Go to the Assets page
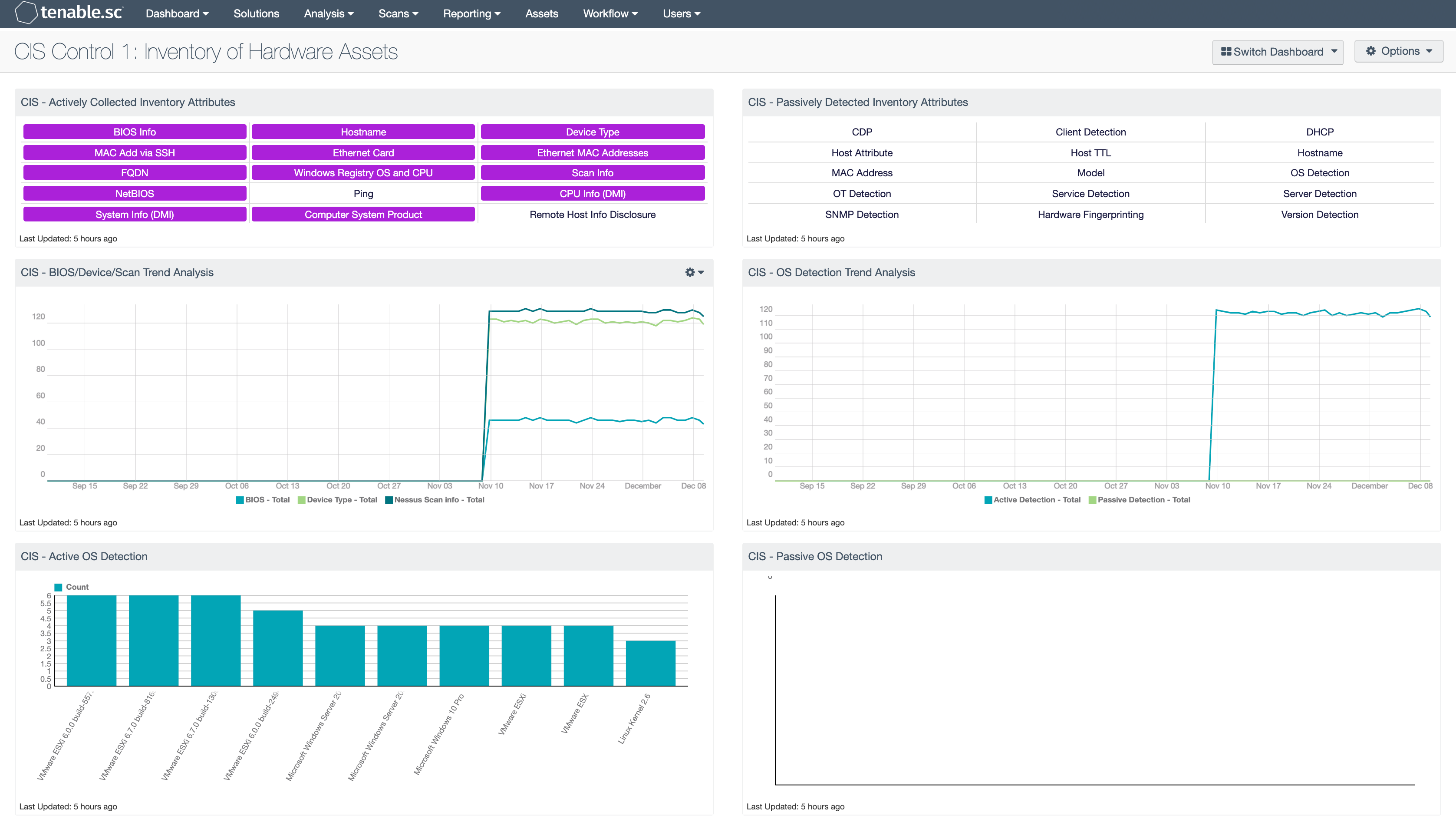1456x832 pixels. (541, 13)
